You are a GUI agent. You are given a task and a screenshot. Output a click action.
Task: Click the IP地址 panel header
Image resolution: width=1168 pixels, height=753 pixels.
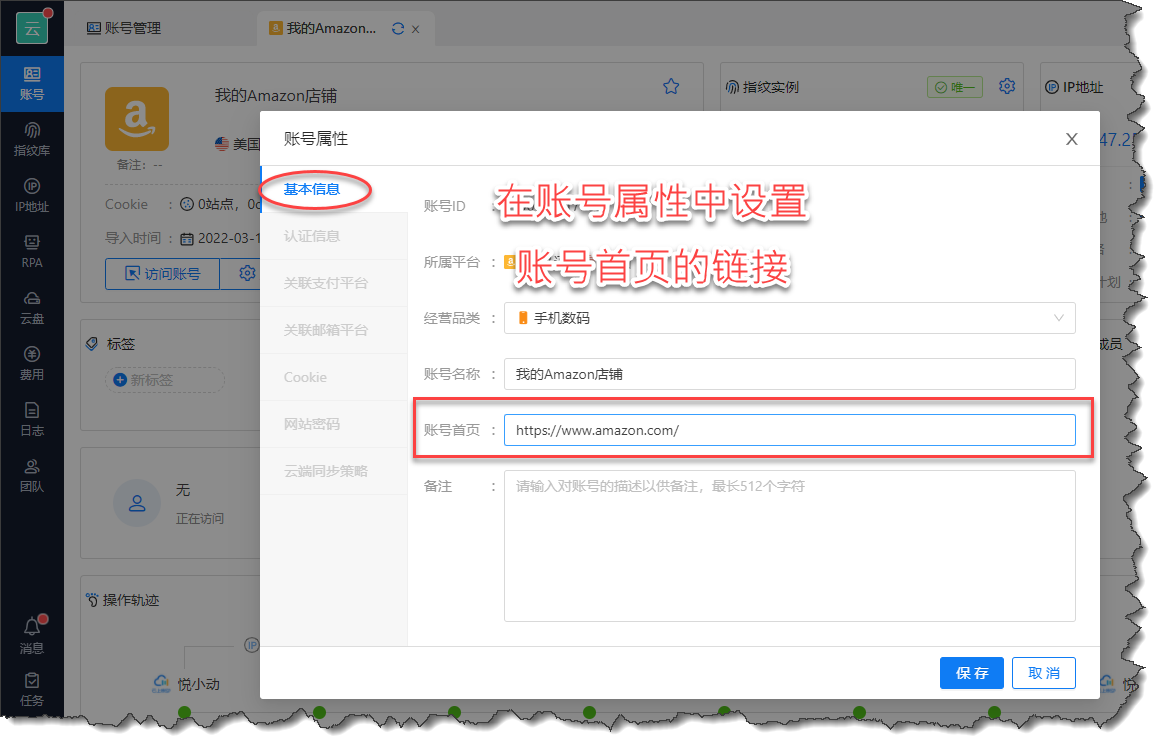point(1073,87)
